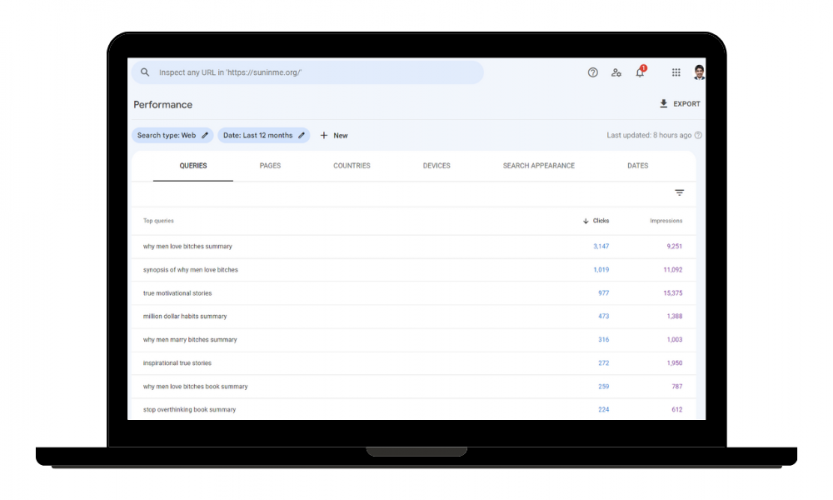This screenshot has height=500, width=833.
Task: Open the notifications bell icon
Action: [640, 72]
